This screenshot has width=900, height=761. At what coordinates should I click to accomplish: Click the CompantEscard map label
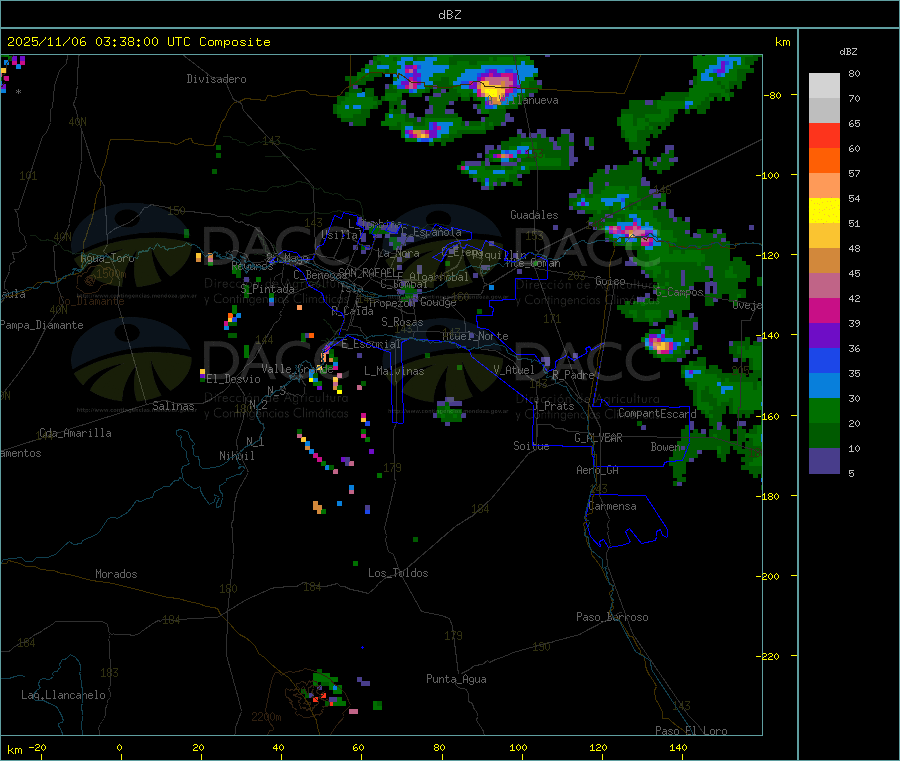tap(657, 413)
